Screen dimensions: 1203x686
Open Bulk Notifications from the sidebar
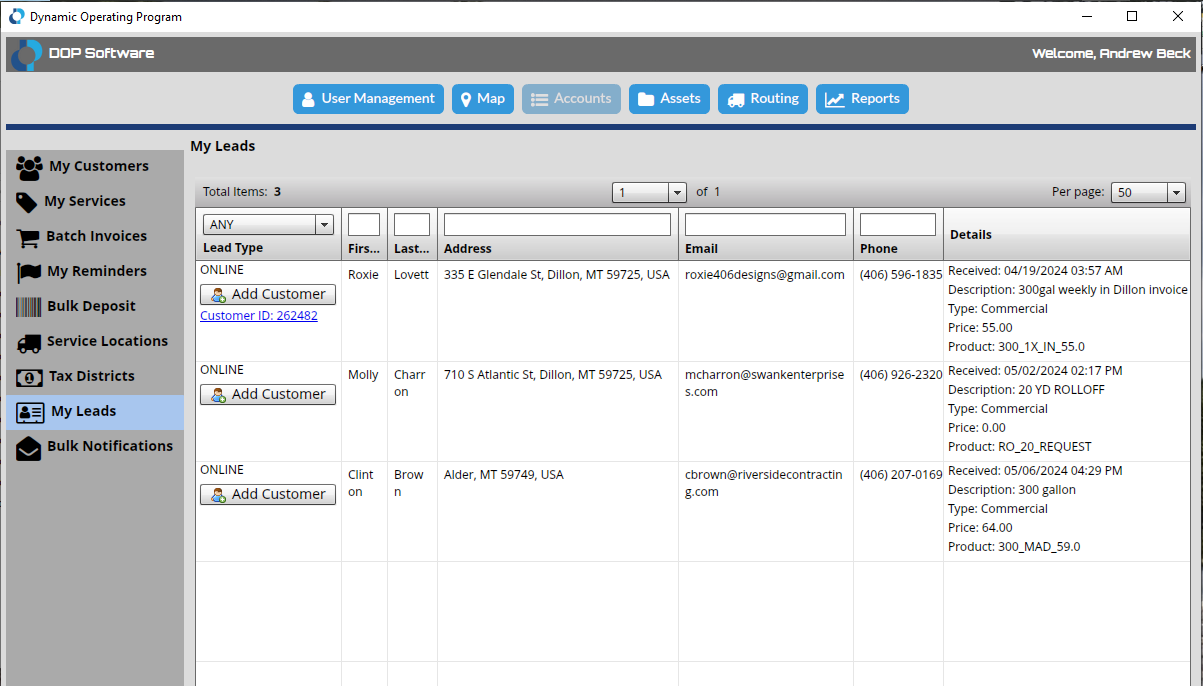[x=95, y=447]
